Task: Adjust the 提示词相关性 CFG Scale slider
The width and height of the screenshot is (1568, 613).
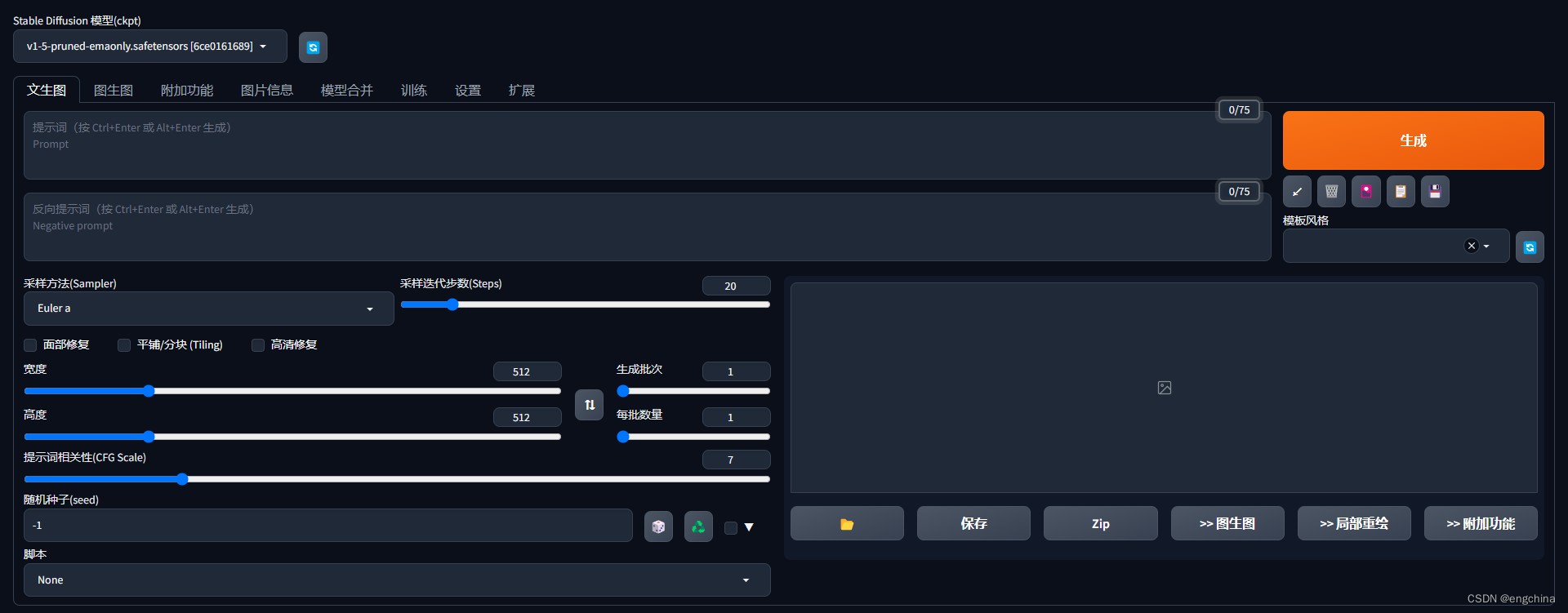Action: [397, 479]
